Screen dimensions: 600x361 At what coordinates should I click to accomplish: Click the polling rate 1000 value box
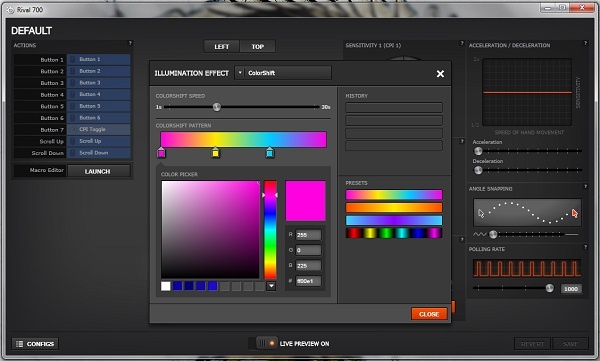coord(571,289)
